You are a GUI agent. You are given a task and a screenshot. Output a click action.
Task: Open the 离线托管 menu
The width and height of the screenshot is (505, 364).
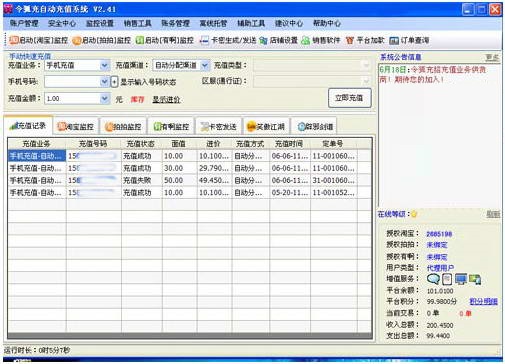point(213,23)
